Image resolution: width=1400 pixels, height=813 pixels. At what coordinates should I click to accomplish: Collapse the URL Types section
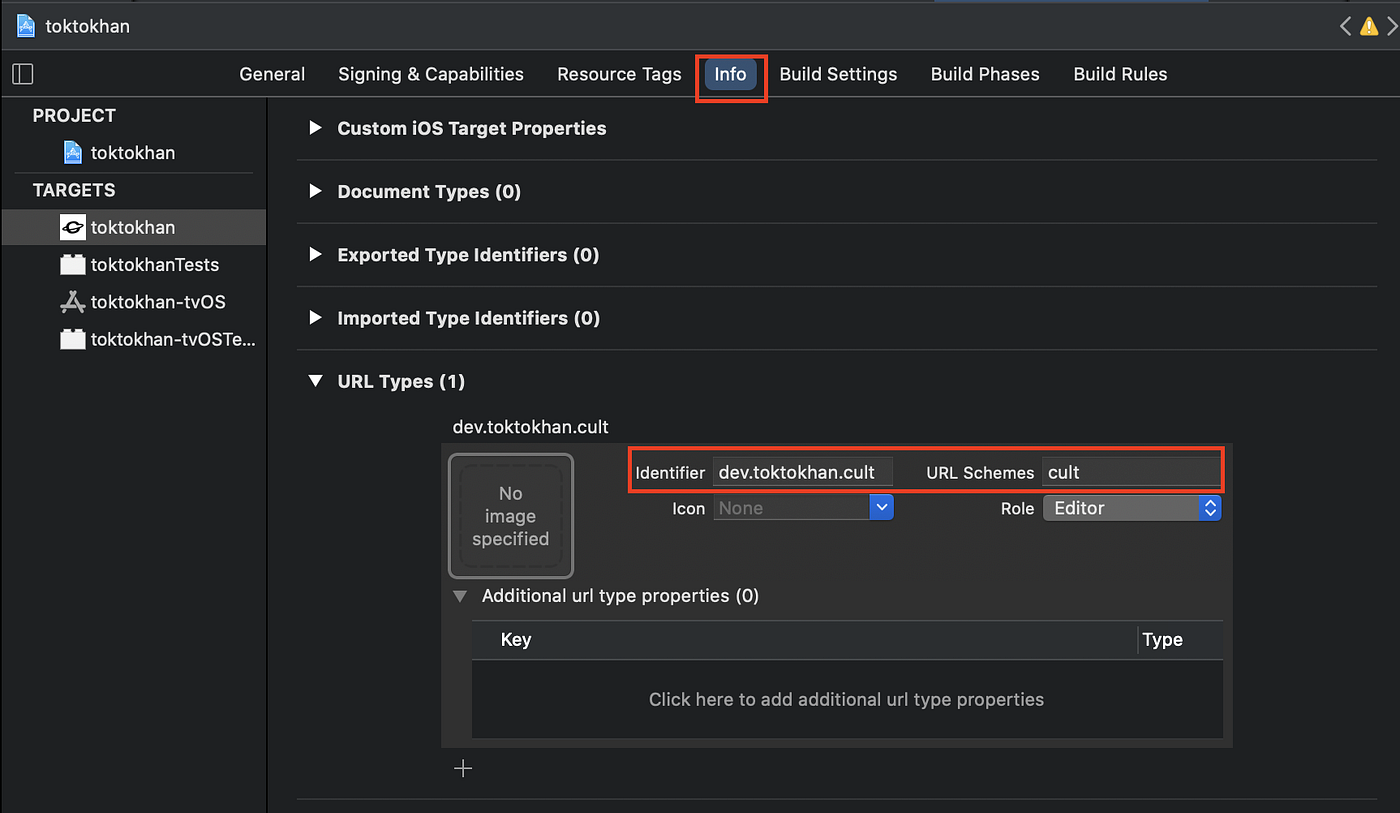[x=316, y=381]
